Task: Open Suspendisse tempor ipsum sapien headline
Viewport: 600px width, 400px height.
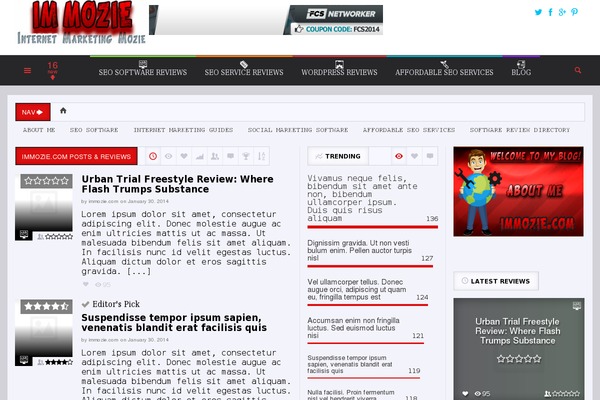Action: click(174, 323)
